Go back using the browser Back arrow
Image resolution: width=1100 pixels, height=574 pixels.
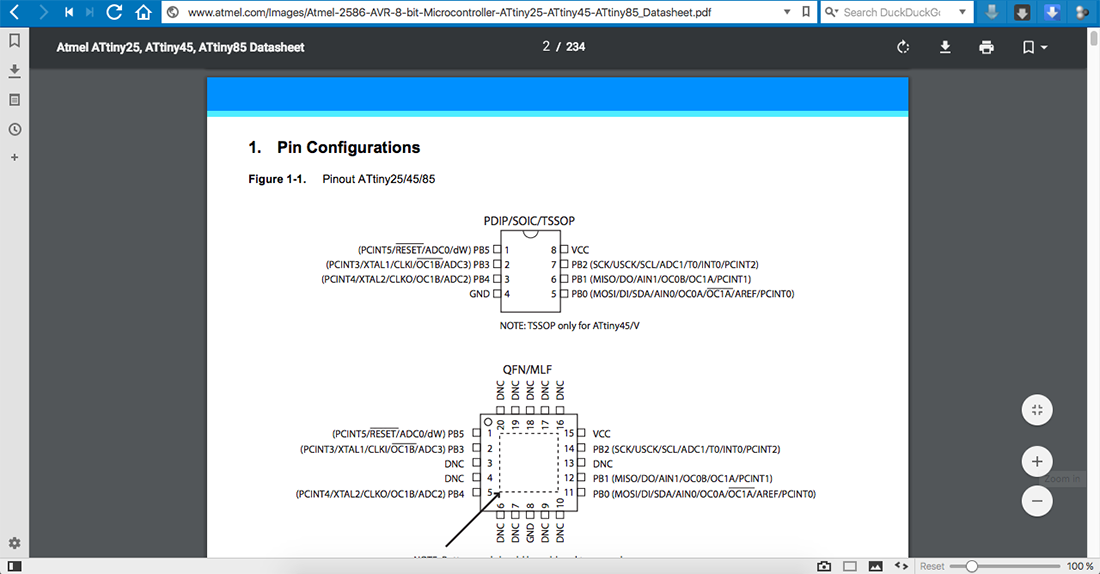15,12
